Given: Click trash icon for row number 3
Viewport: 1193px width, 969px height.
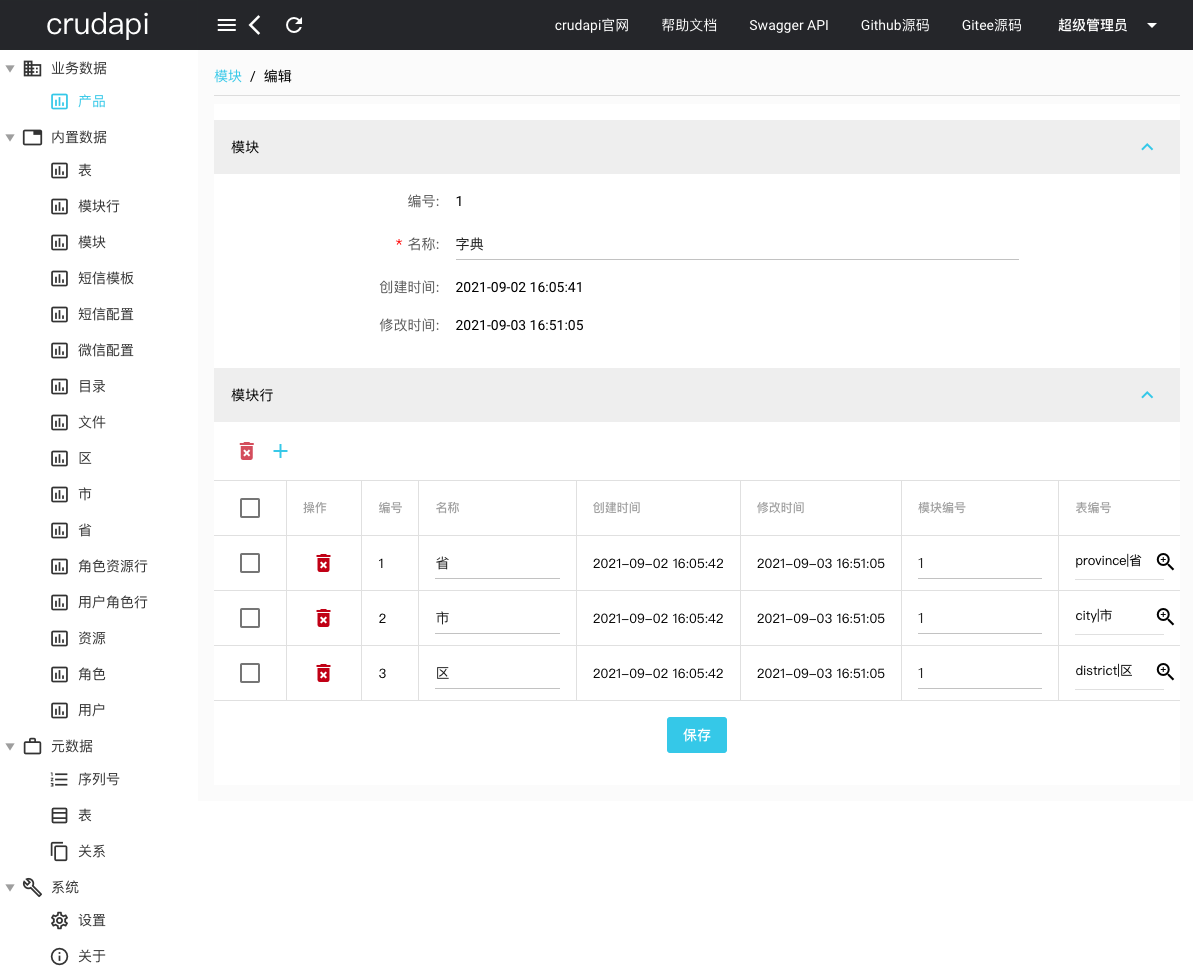Looking at the screenshot, I should coord(323,674).
